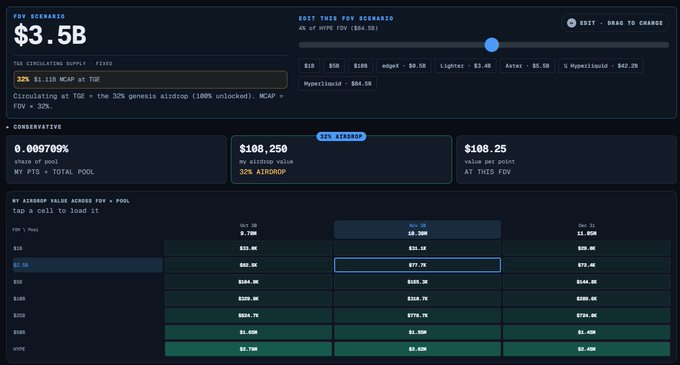Choose the Hyperliquid $84.5B preset chip
Screen dimensions: 680x365
[x=337, y=84]
